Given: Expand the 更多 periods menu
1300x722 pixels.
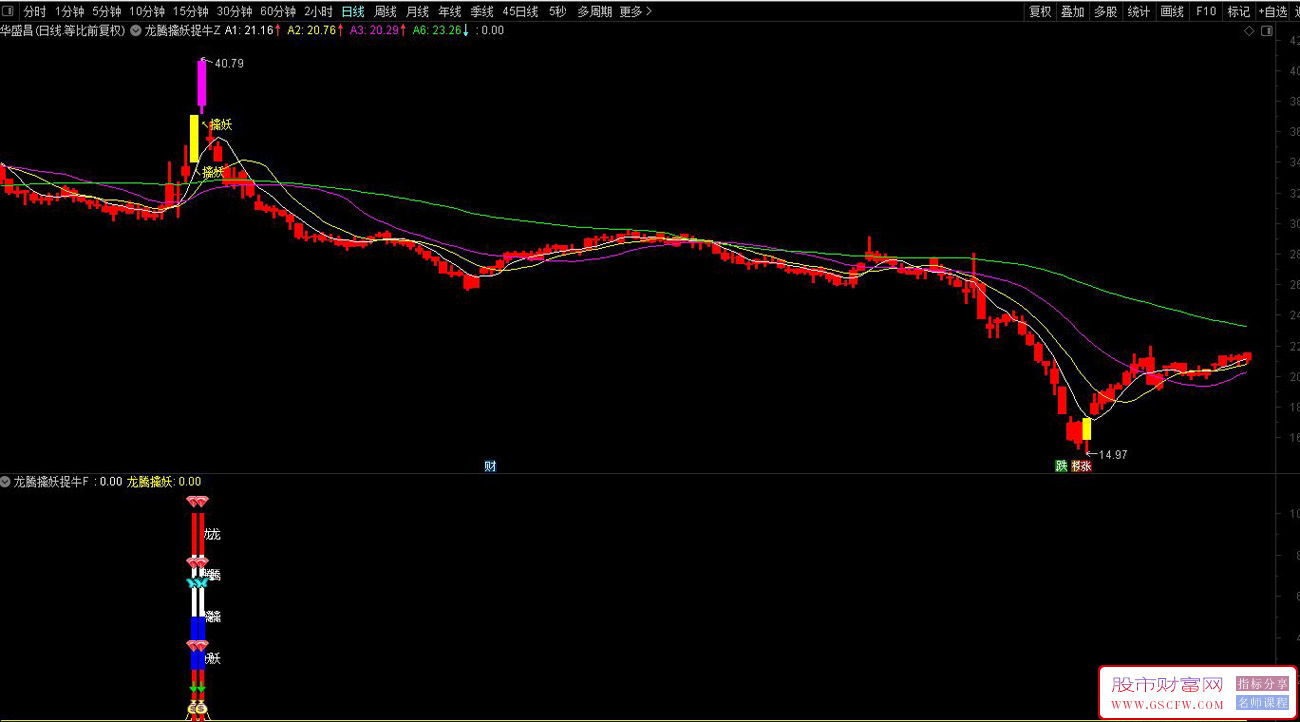Looking at the screenshot, I should tap(635, 12).
